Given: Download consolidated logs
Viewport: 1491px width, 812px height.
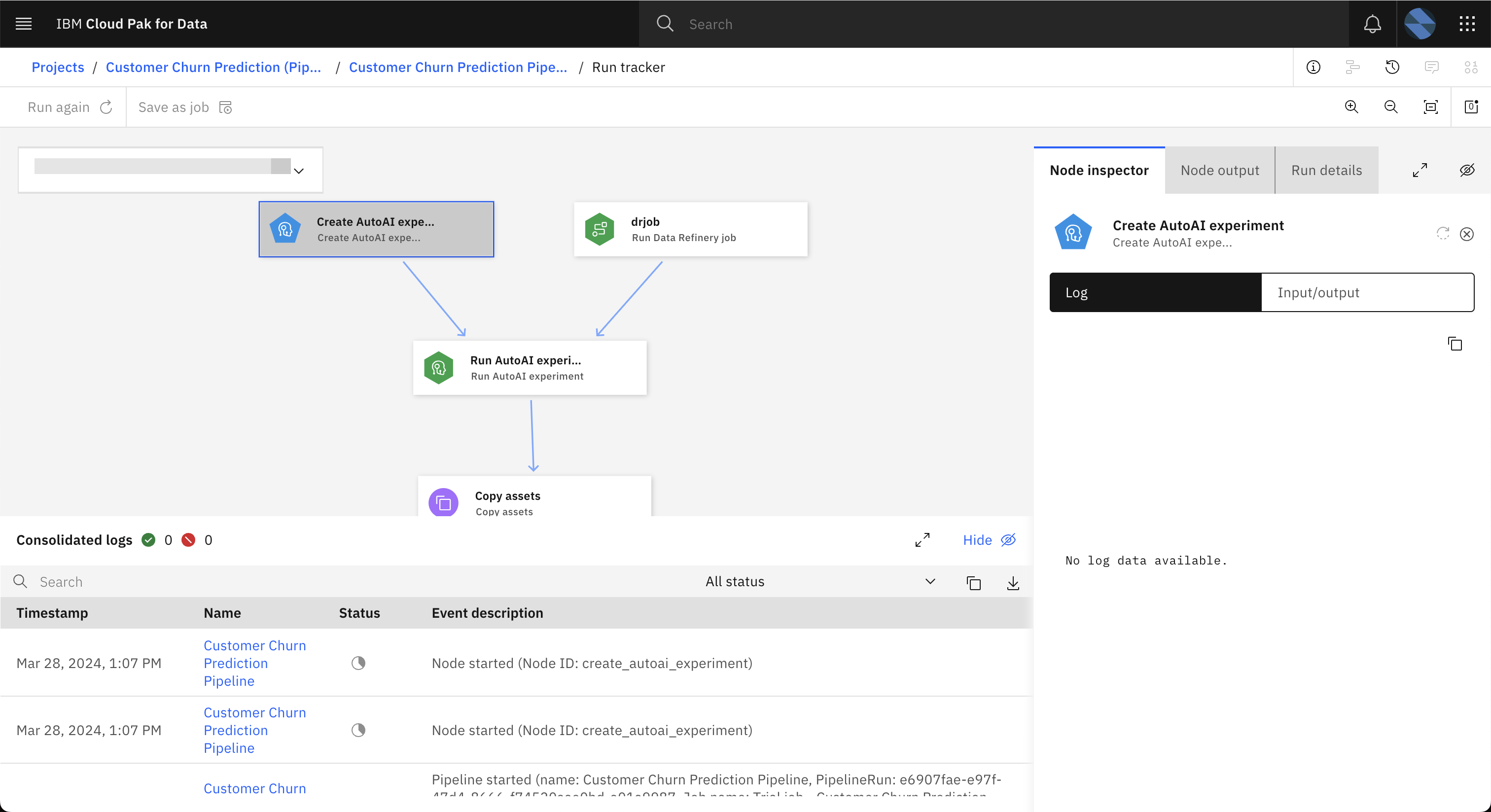Looking at the screenshot, I should [1013, 583].
